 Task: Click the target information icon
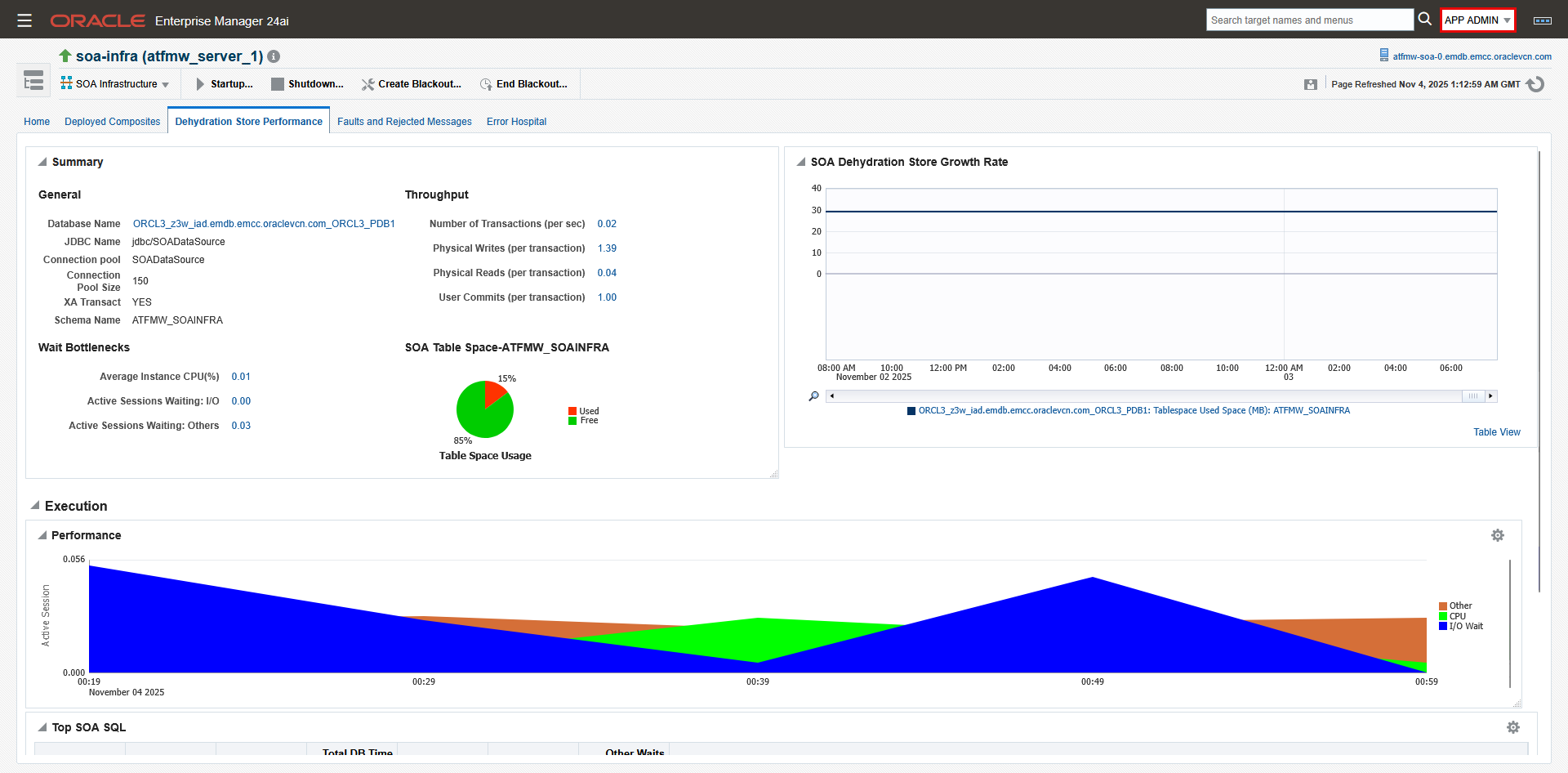click(x=274, y=56)
